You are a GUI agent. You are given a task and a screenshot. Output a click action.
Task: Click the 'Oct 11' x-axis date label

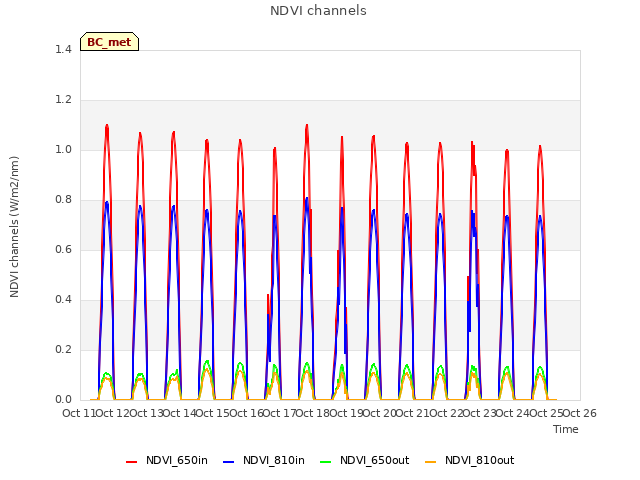point(79,413)
